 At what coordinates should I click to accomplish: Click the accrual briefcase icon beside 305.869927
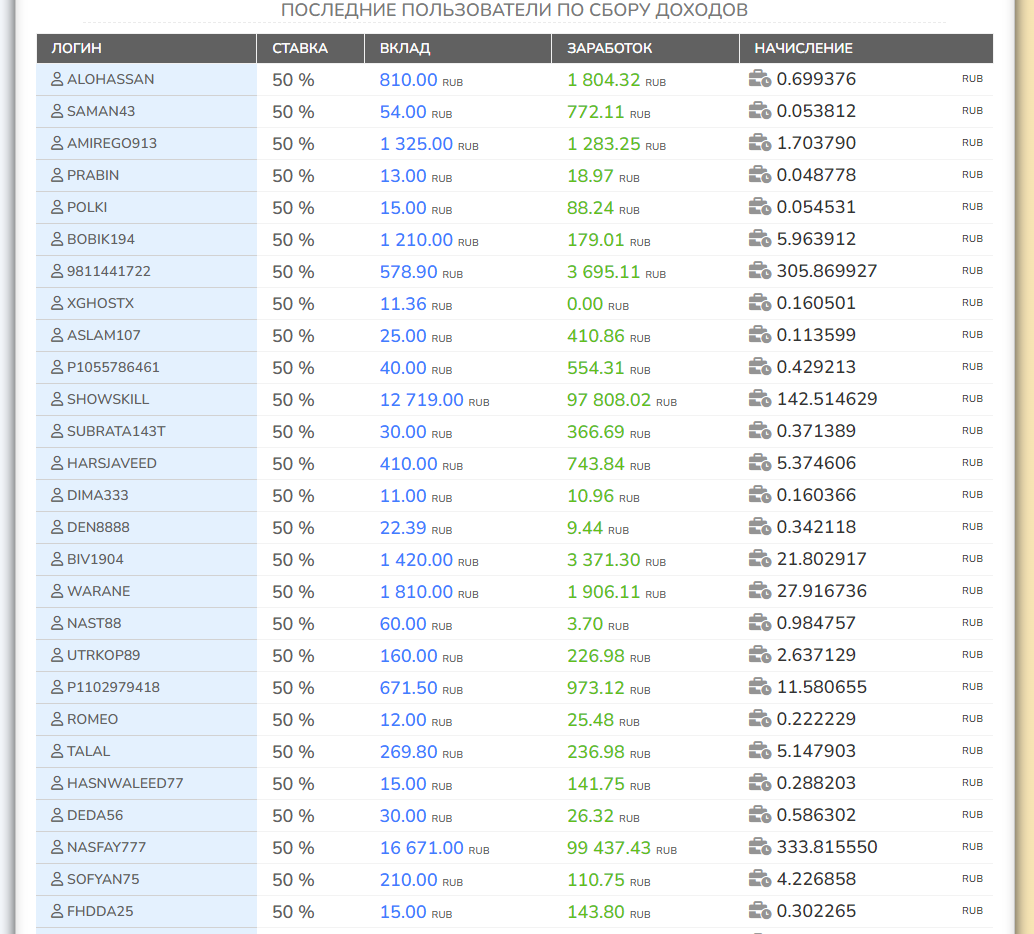pos(760,270)
